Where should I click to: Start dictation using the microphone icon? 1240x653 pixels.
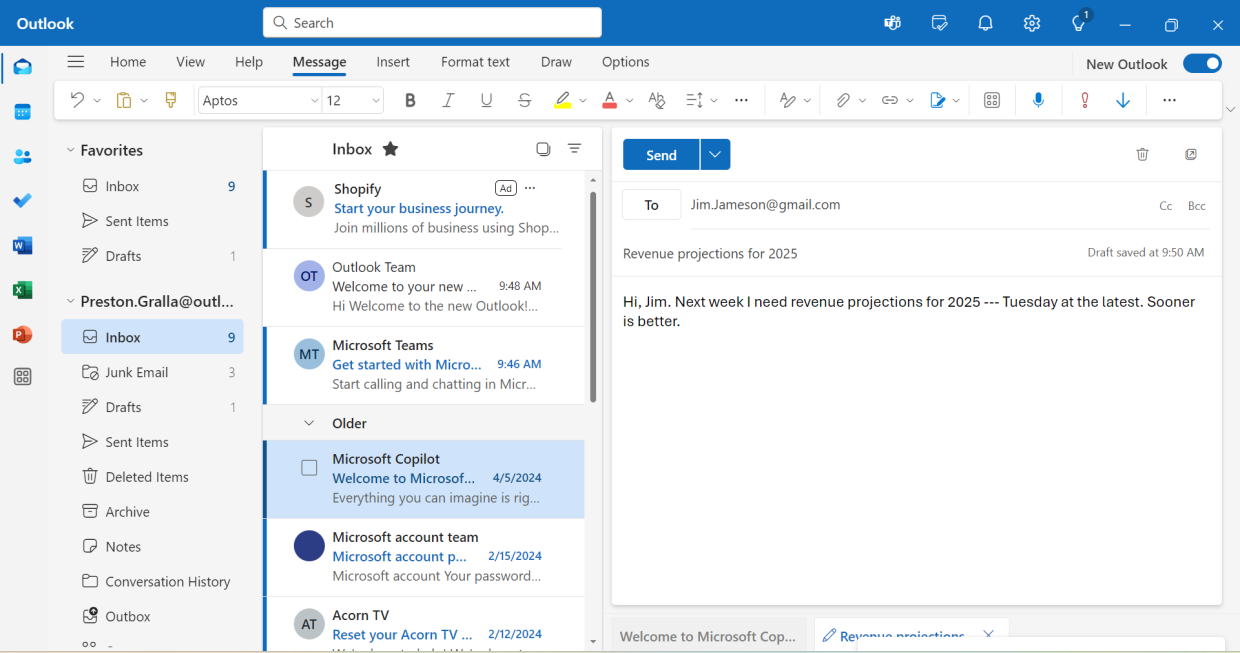click(x=1038, y=100)
